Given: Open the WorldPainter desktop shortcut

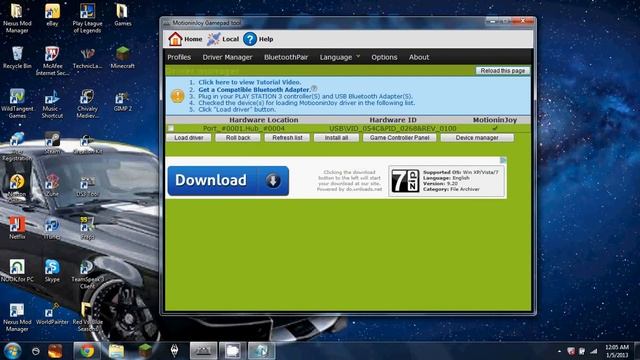Looking at the screenshot, I should point(52,313).
